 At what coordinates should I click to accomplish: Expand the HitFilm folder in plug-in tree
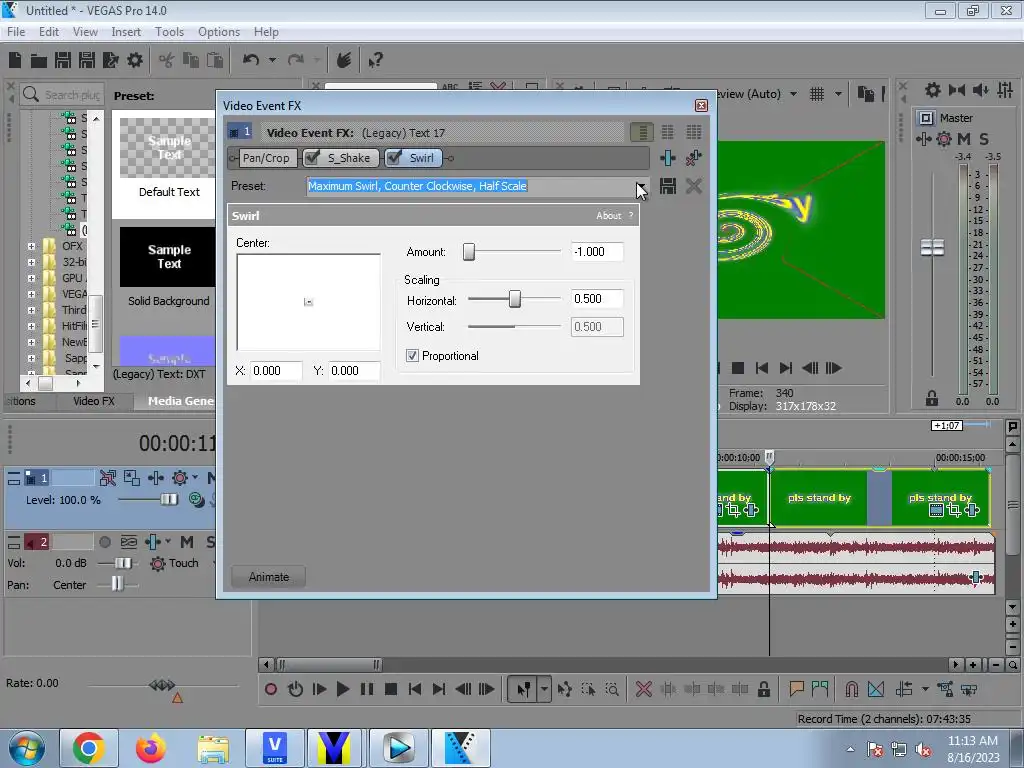click(x=31, y=326)
